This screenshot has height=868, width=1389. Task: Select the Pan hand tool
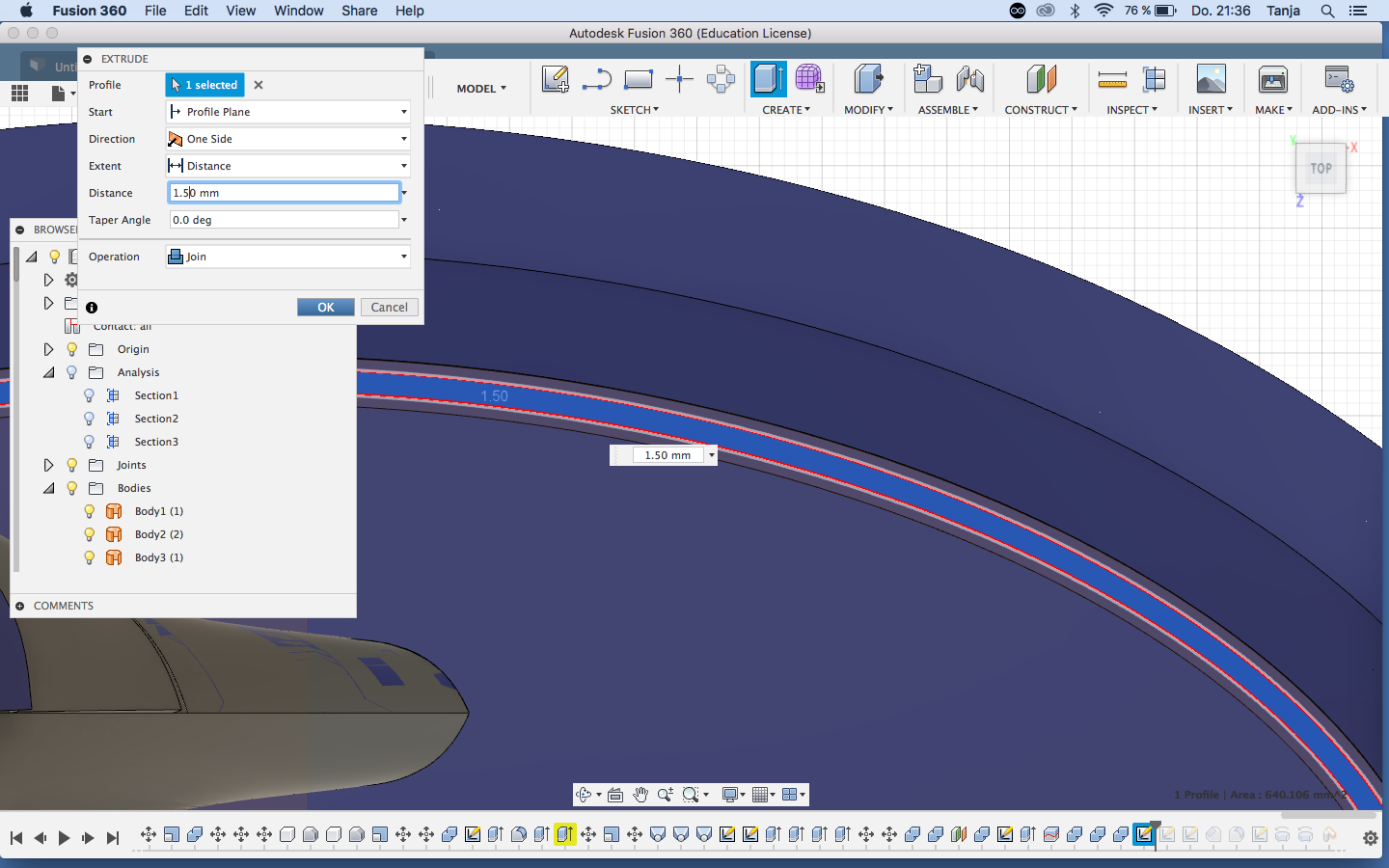point(640,795)
